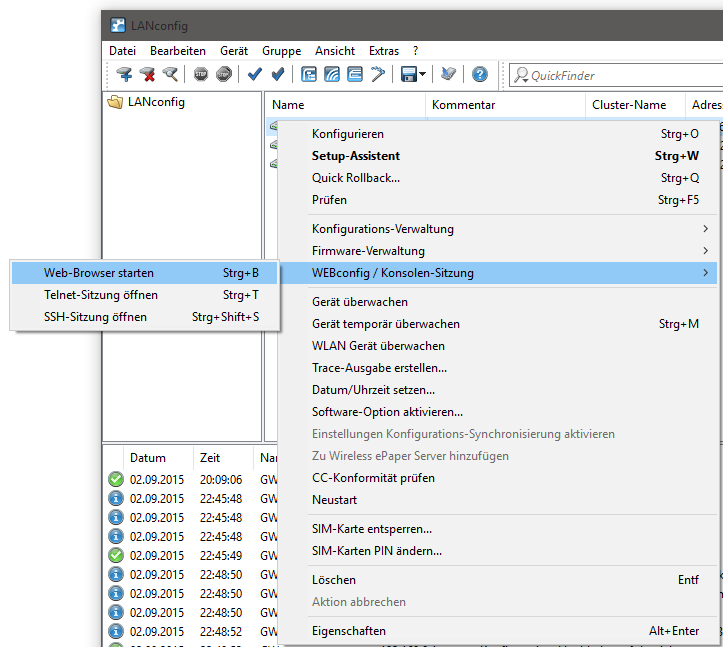Select Web-Browser starten from the submenu
The width and height of the screenshot is (723, 648).
coord(99,273)
